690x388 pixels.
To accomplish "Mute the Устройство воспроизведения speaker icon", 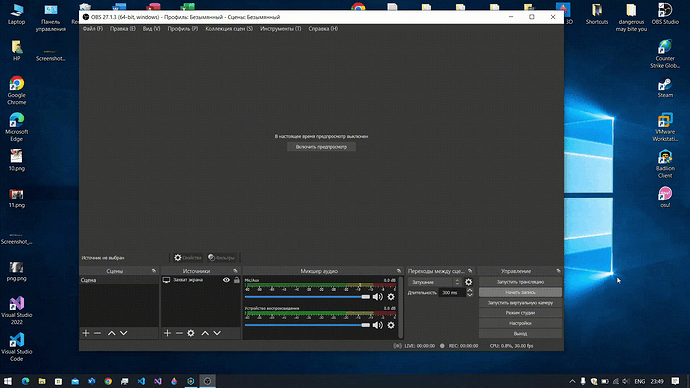I will coord(378,325).
